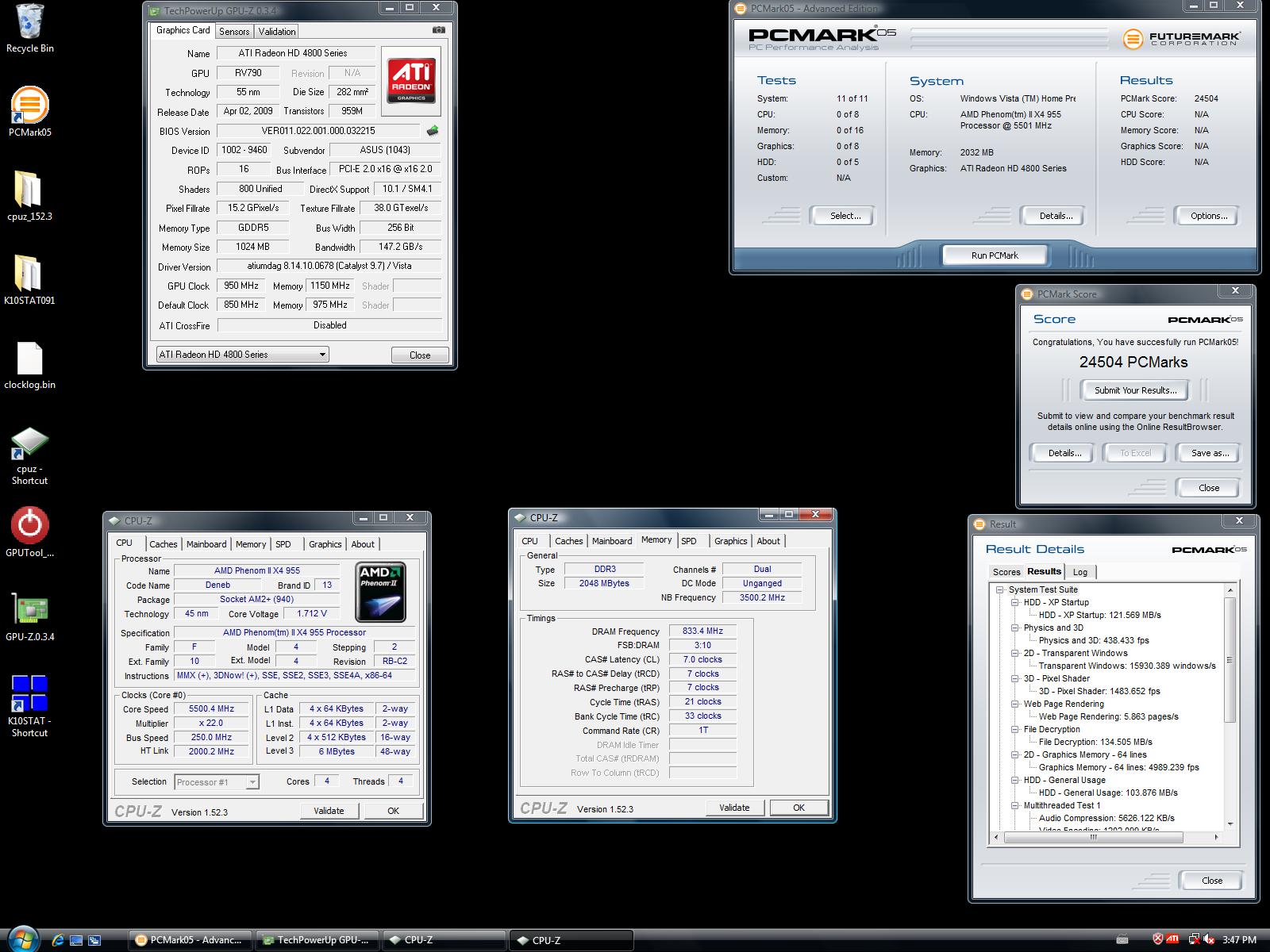Open the graphics card selection dropdown in GPU-Z
This screenshot has height=952, width=1270.
pyautogui.click(x=242, y=355)
